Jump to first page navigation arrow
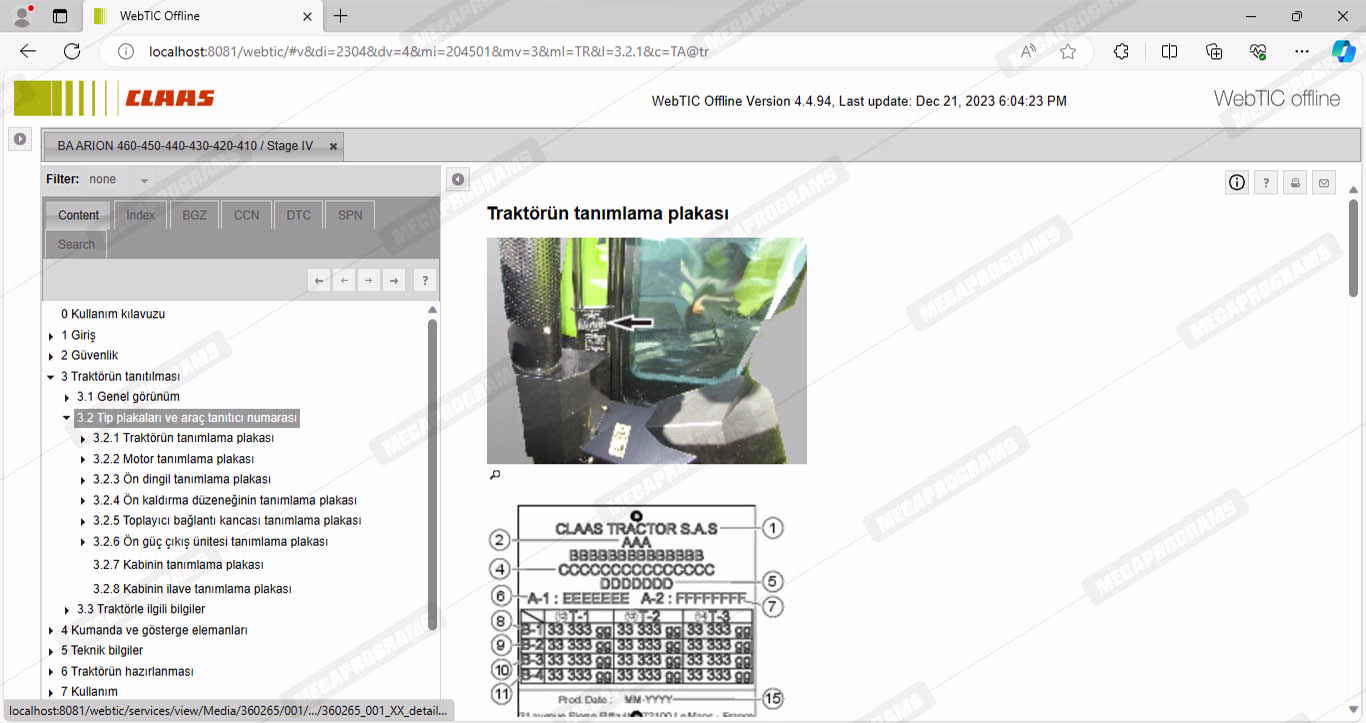Viewport: 1366px width, 723px height. tap(319, 281)
